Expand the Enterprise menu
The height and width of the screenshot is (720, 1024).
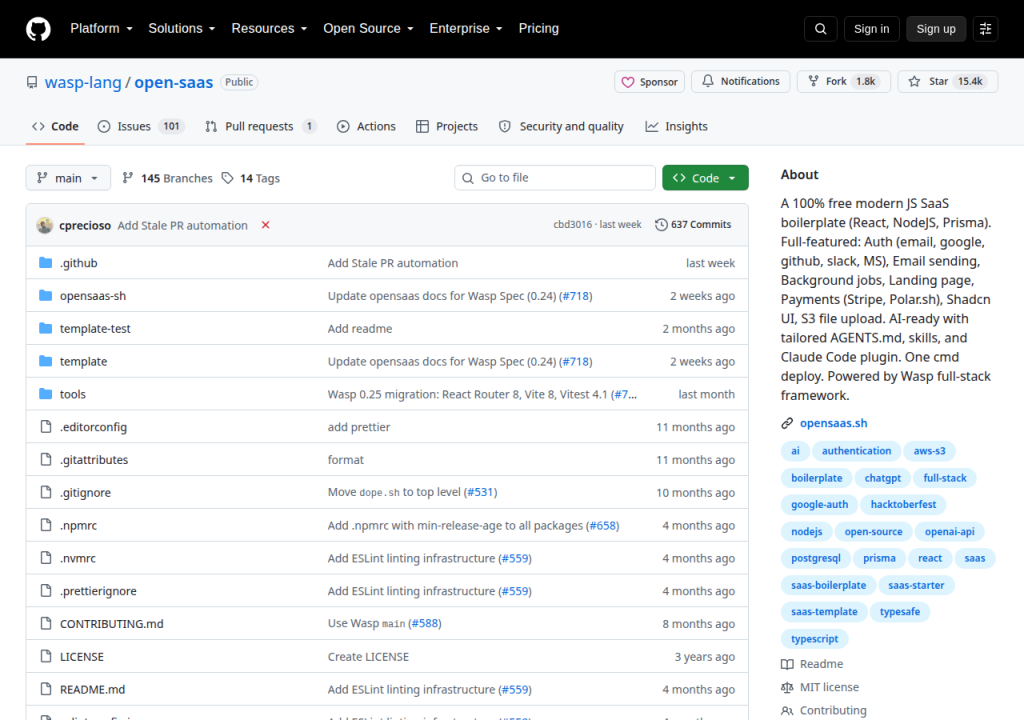tap(466, 29)
